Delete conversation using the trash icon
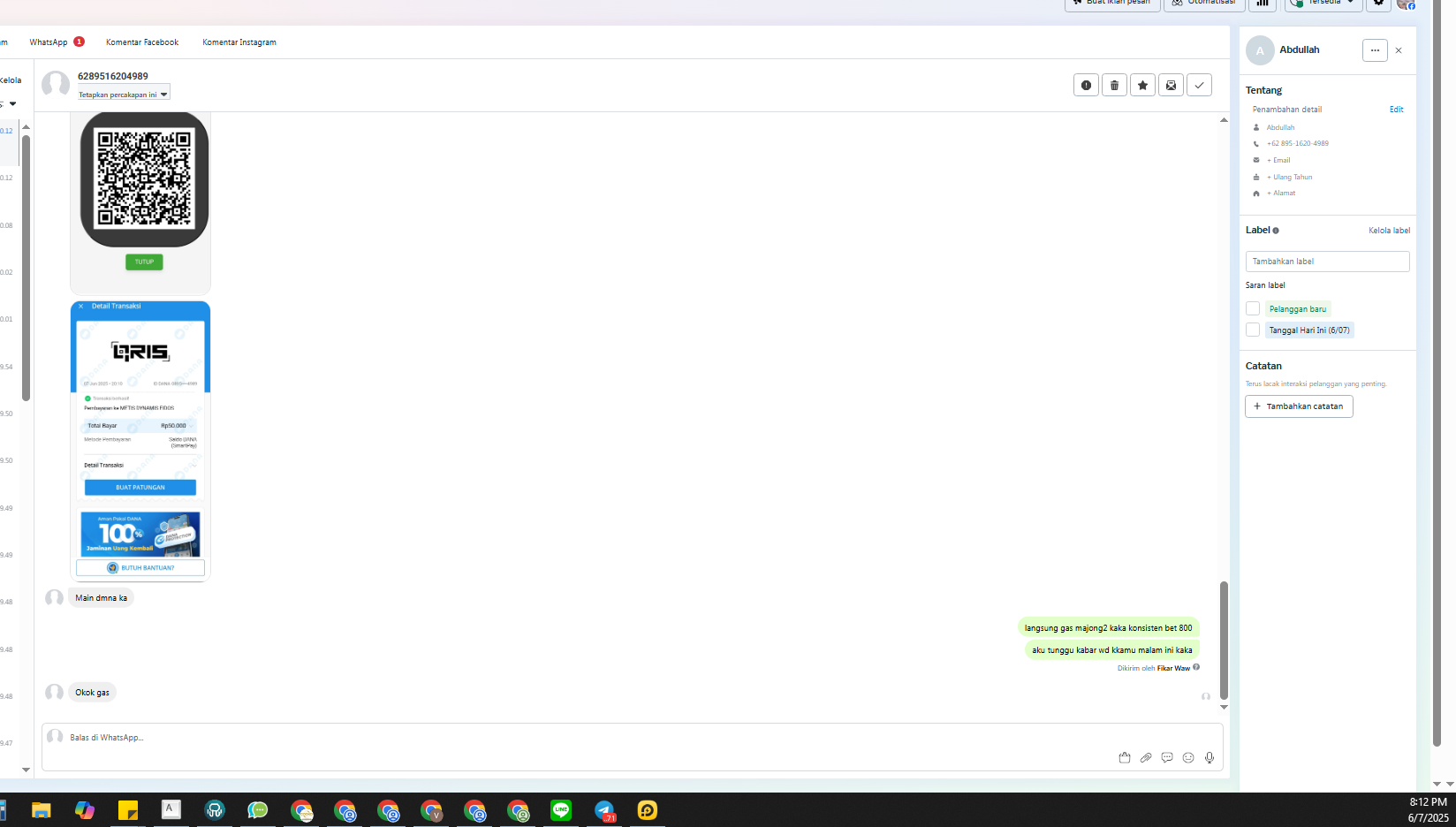This screenshot has height=827, width=1456. (x=1114, y=85)
